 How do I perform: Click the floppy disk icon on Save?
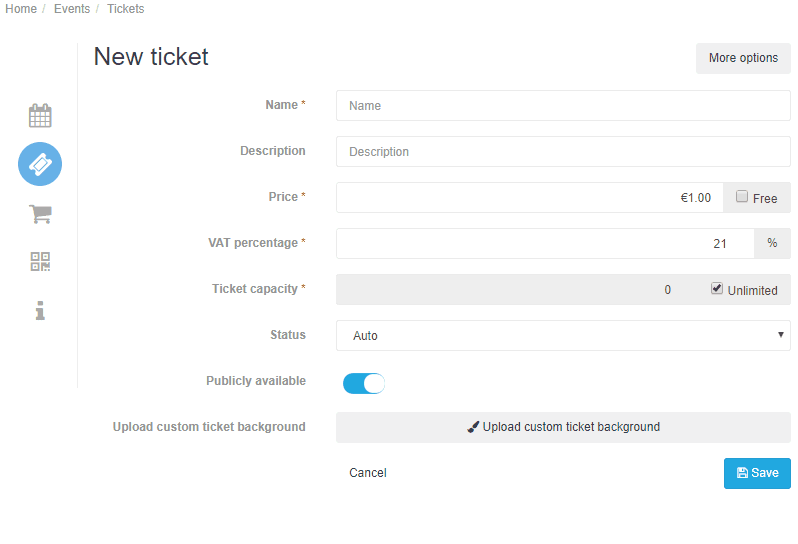[742, 473]
